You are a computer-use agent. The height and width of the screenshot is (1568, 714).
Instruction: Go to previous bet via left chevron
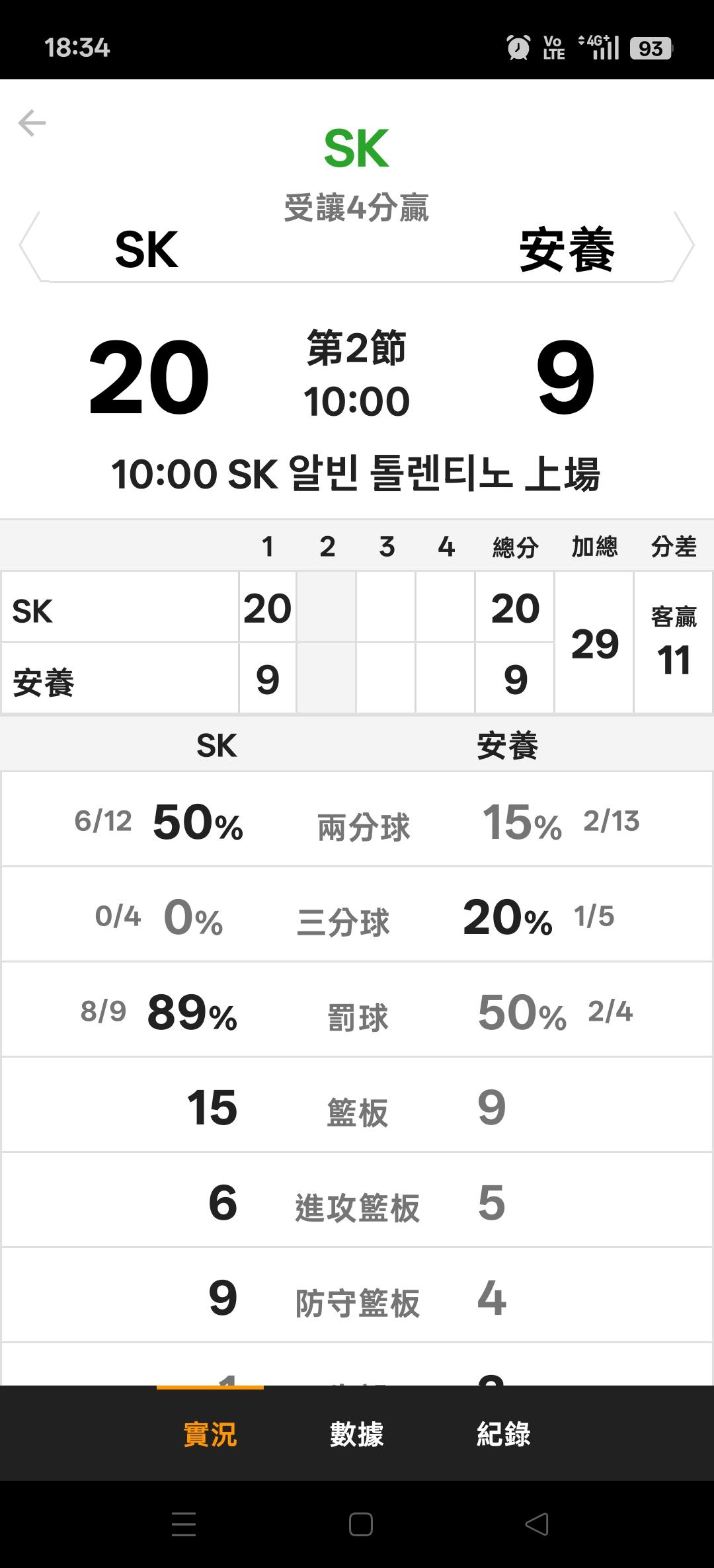click(29, 245)
